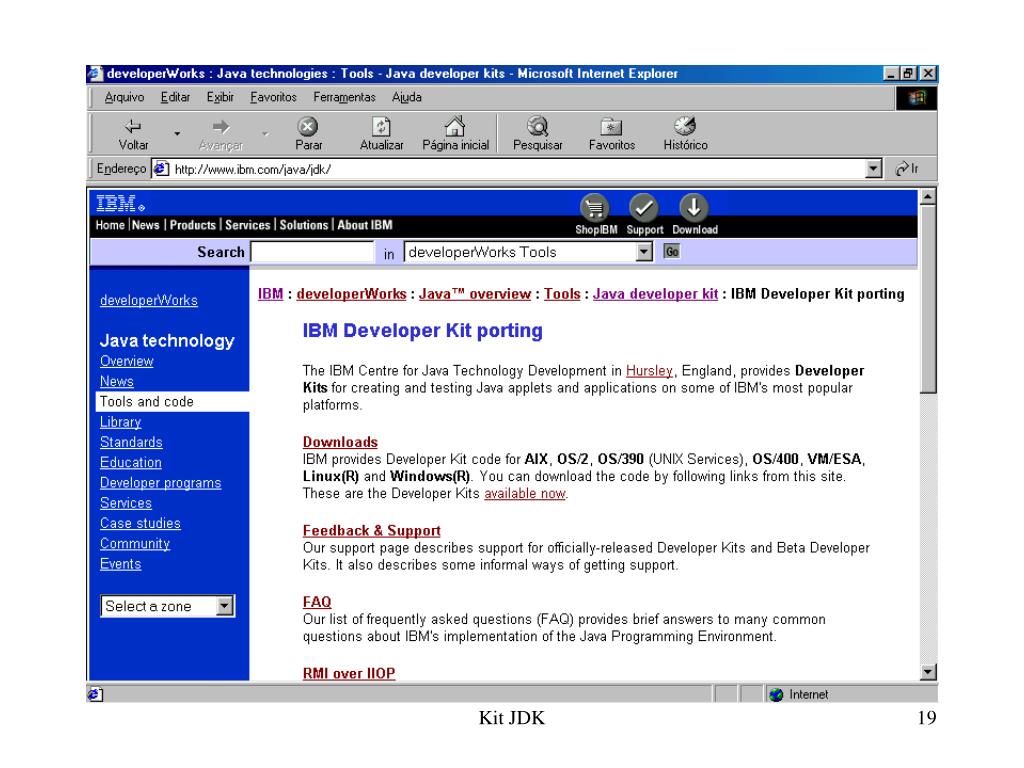Click the Download arrow icon
1024x768 pixels.
click(694, 208)
